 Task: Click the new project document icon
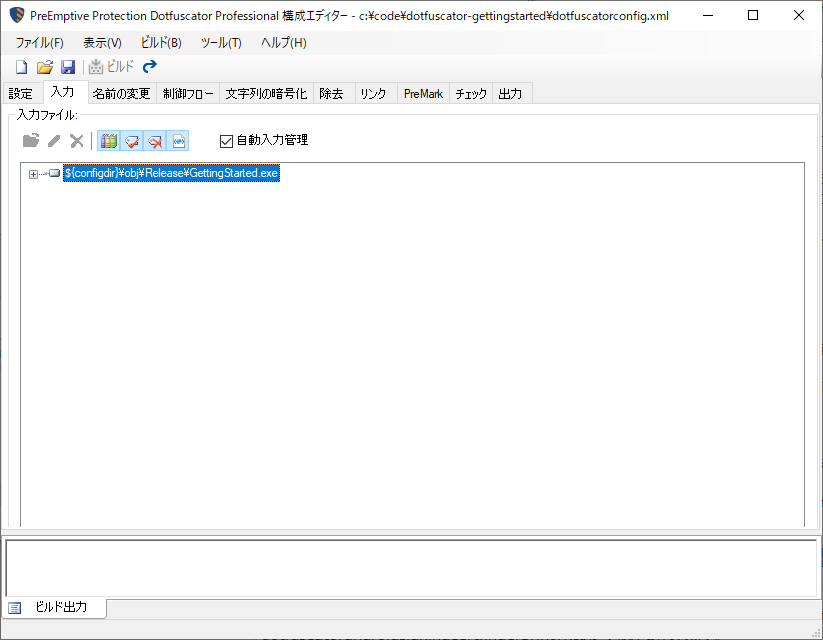(22, 67)
